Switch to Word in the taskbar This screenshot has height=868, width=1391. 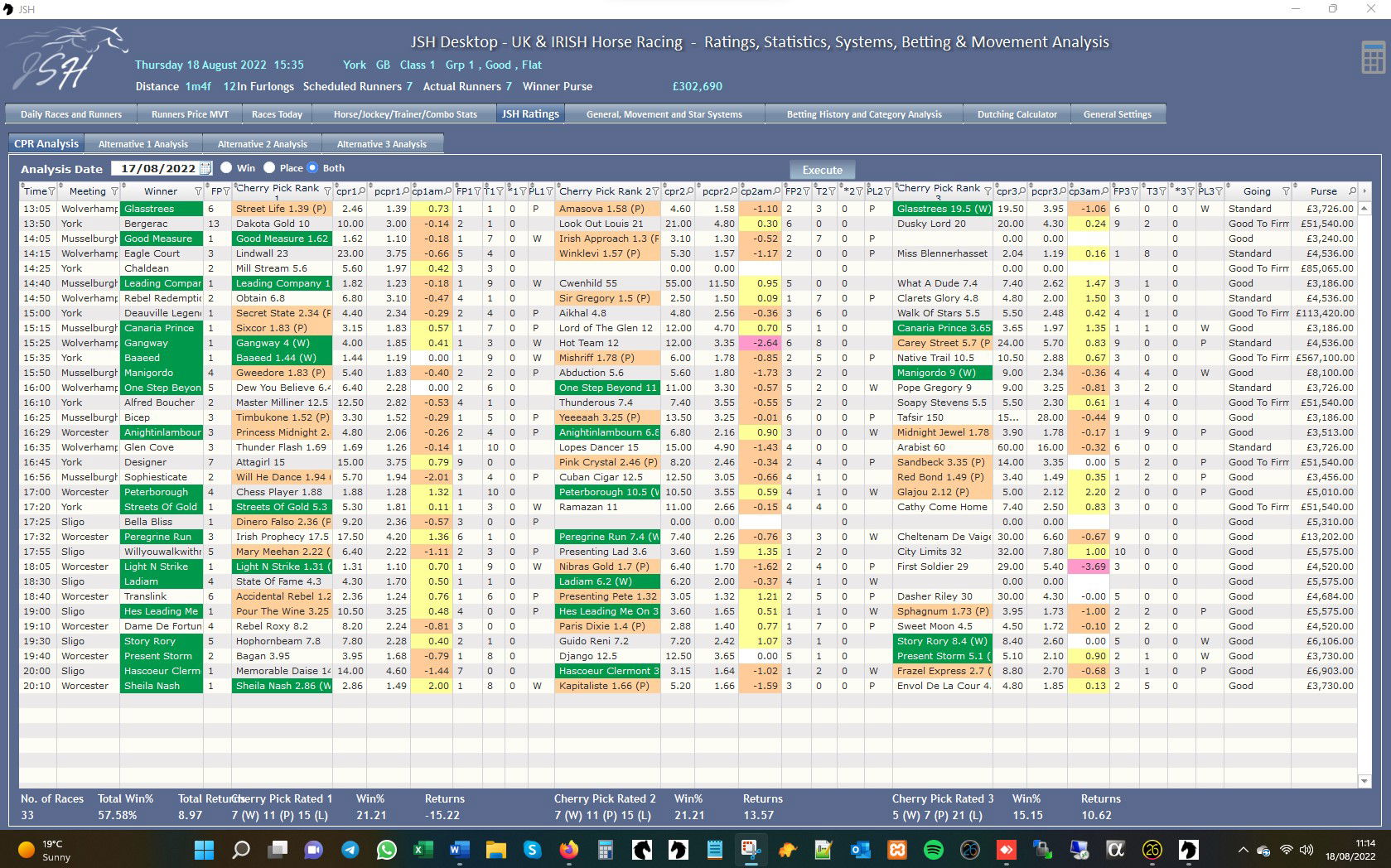pos(459,850)
